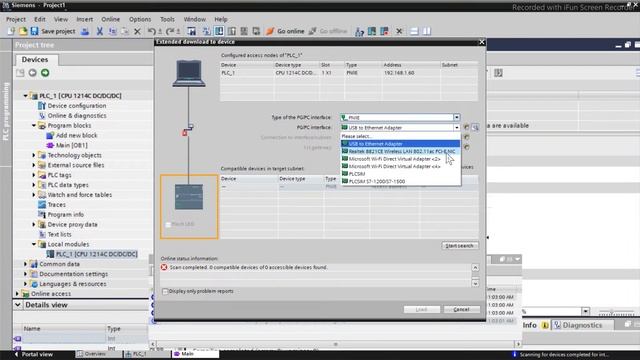The width and height of the screenshot is (640, 360).
Task: Select PLC_1 row in configured access nodes
Action: coord(349,73)
